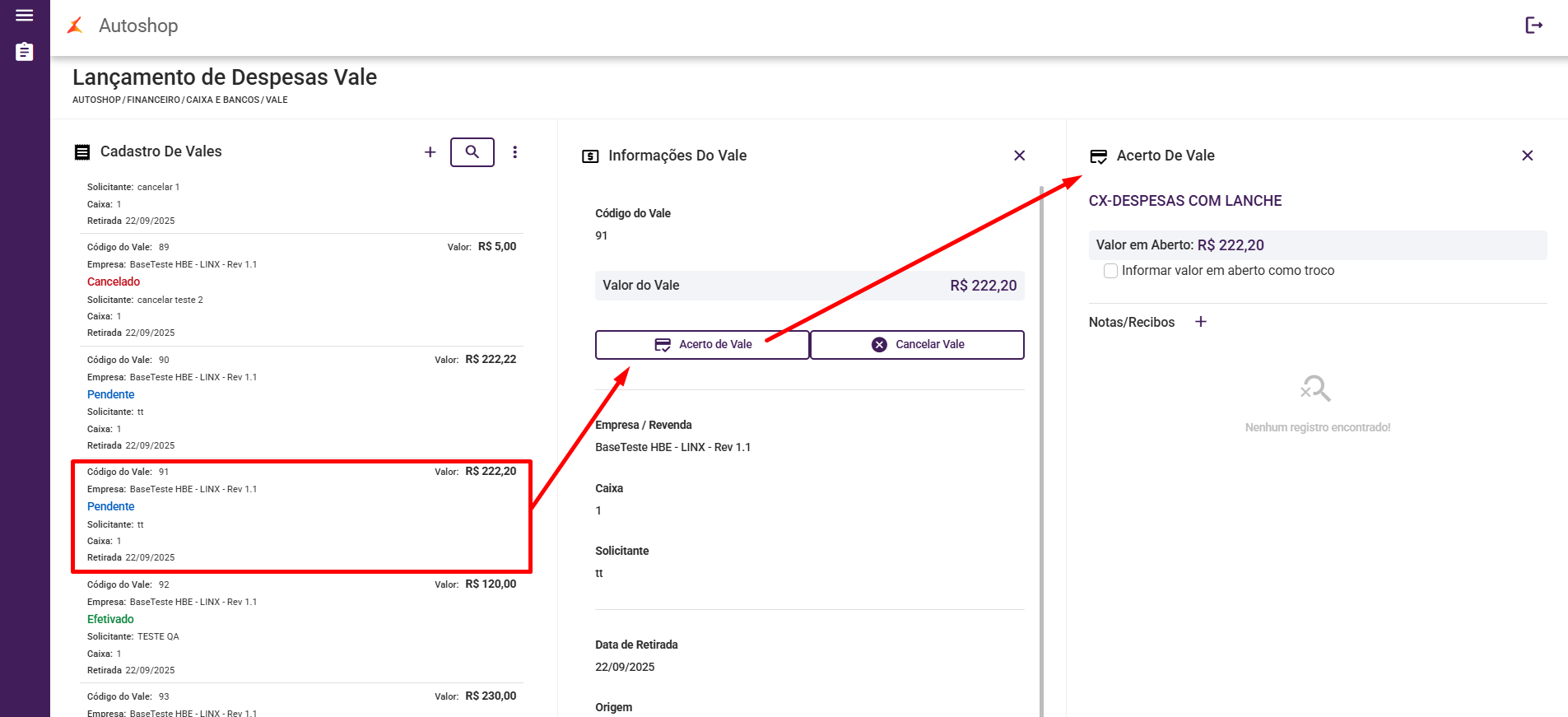The image size is (1568, 717).
Task: Select the Efetivado vale code 92
Action: (x=301, y=626)
